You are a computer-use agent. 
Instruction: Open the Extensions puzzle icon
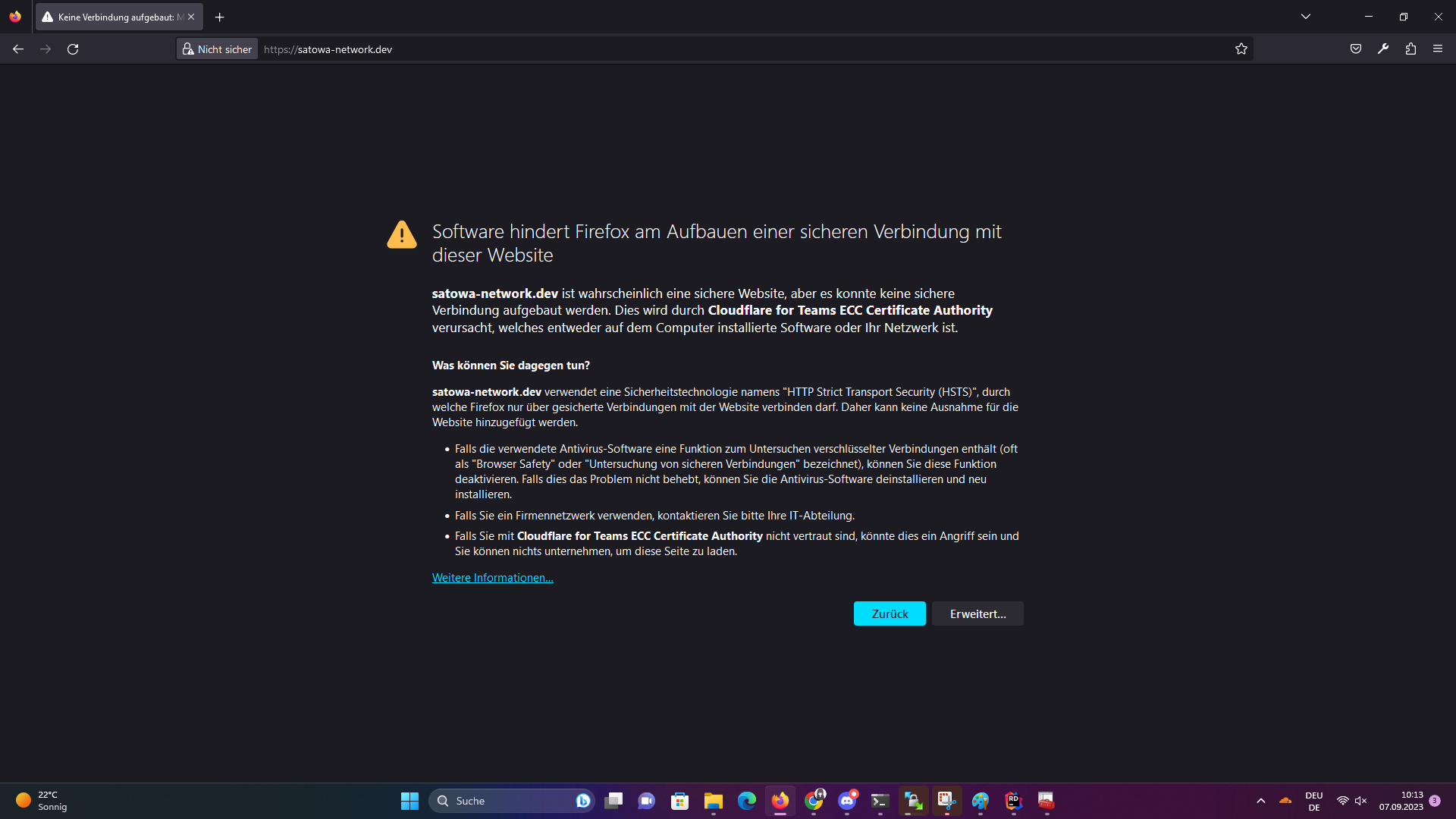[1410, 49]
